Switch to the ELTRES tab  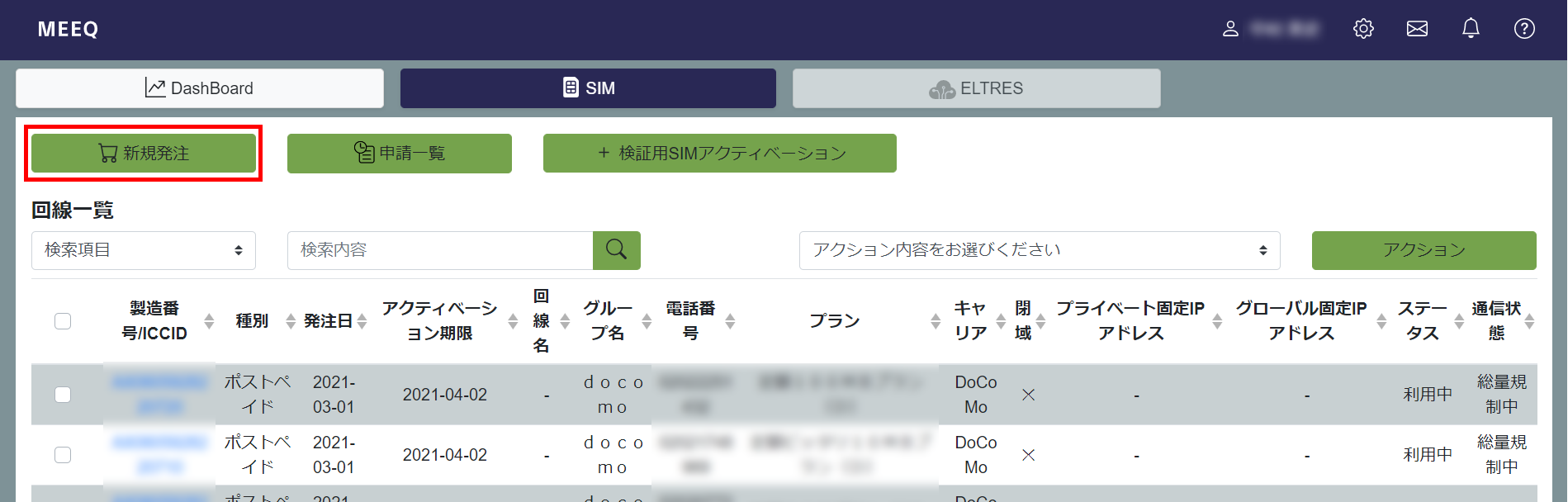click(x=977, y=88)
